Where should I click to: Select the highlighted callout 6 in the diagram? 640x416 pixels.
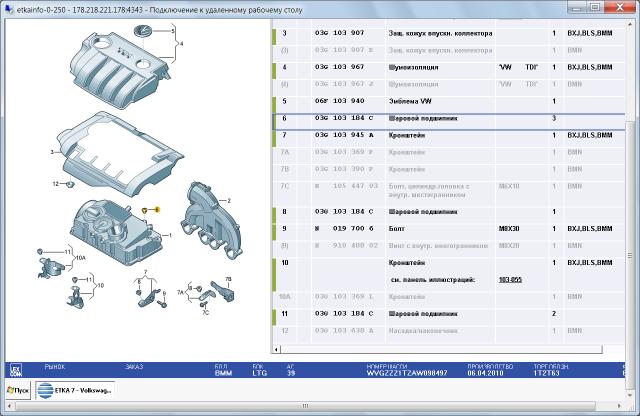(x=157, y=210)
